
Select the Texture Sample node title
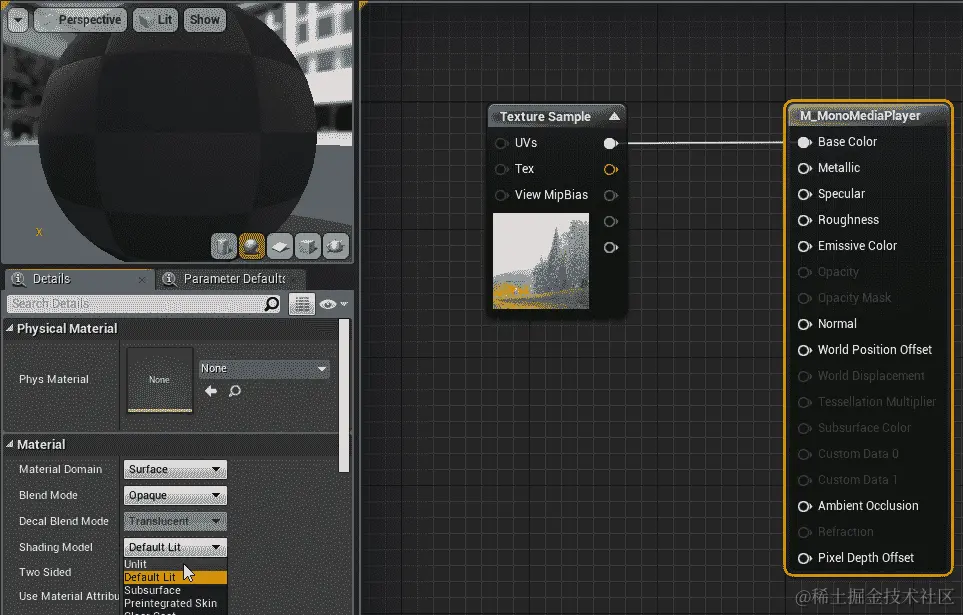[x=545, y=117]
